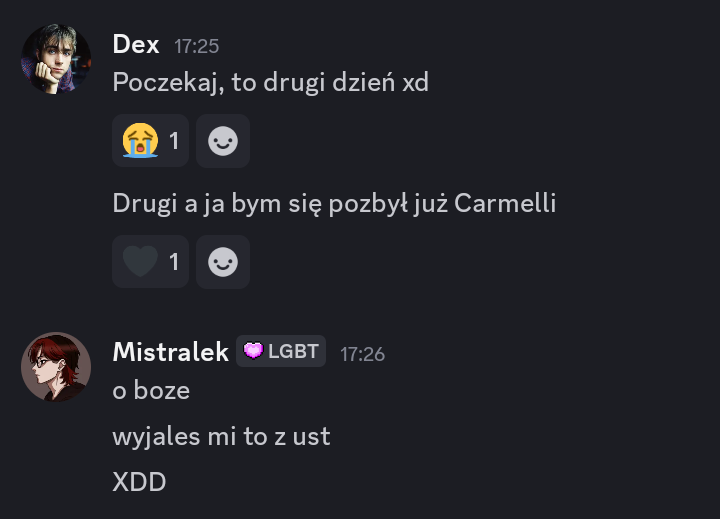Select the 'XDD' message
This screenshot has height=519, width=720.
pos(139,482)
